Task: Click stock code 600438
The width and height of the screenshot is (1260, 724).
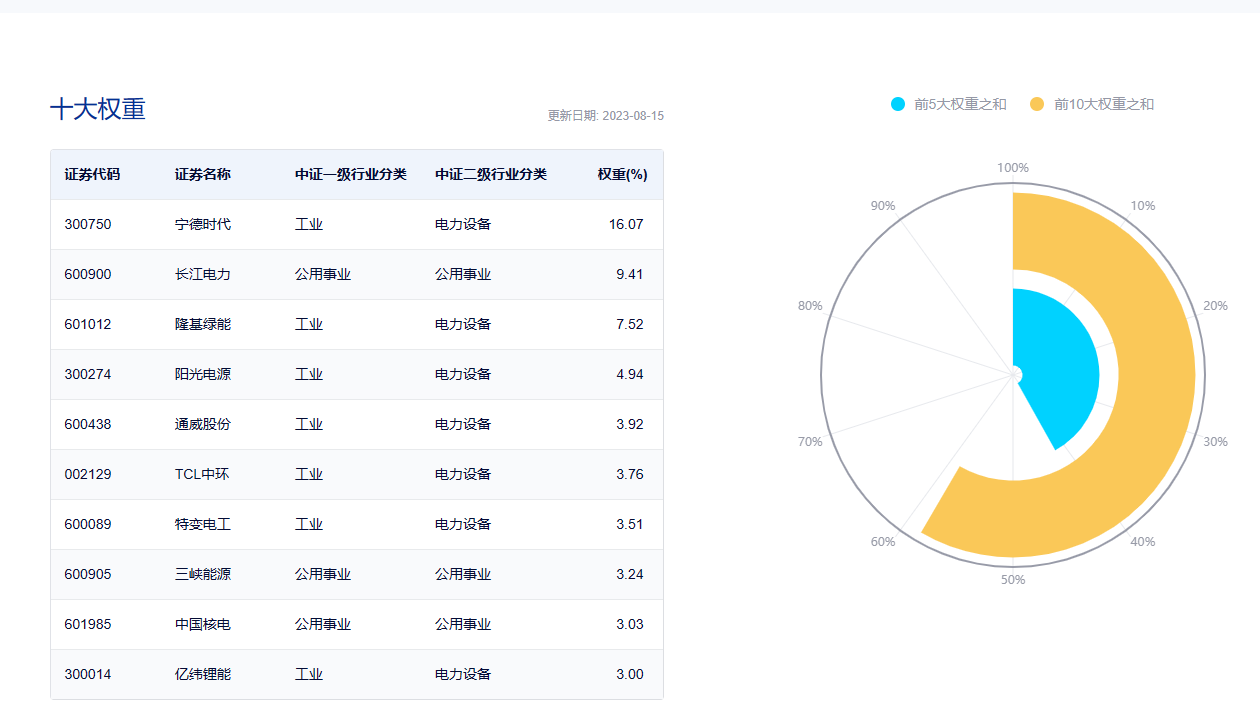Action: click(x=88, y=424)
